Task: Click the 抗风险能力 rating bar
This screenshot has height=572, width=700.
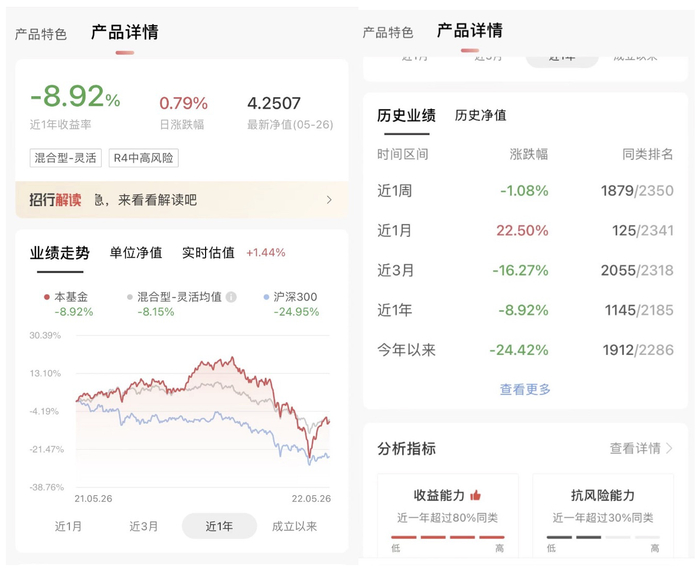Action: pos(602,538)
